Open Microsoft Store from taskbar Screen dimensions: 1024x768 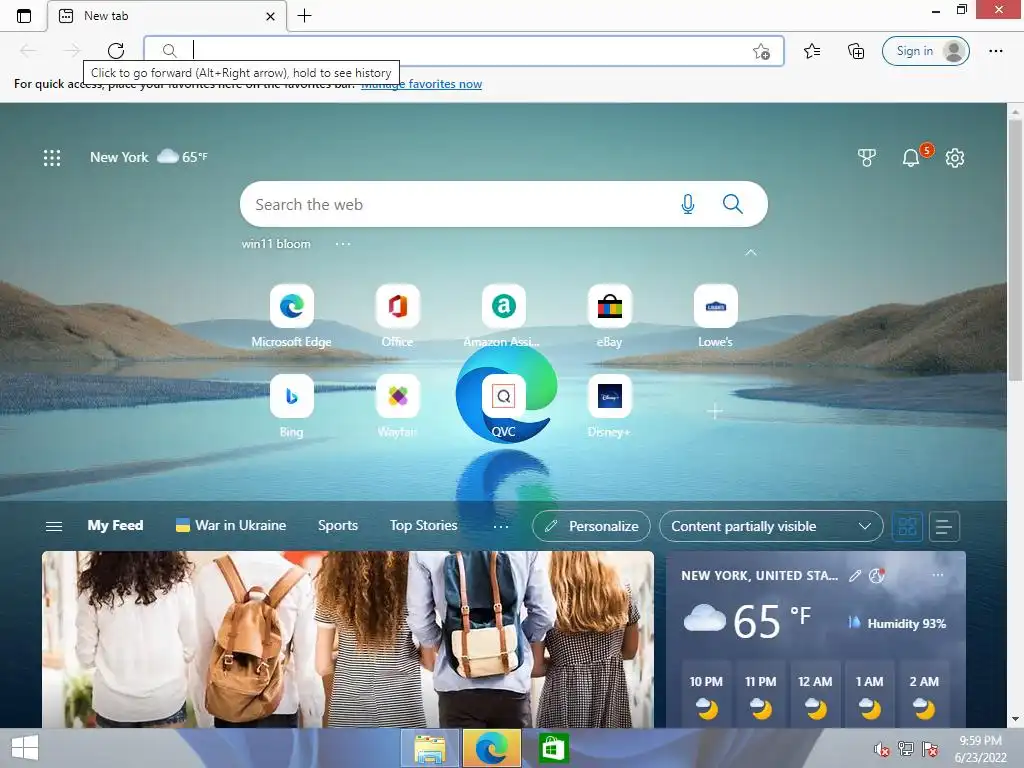point(553,748)
